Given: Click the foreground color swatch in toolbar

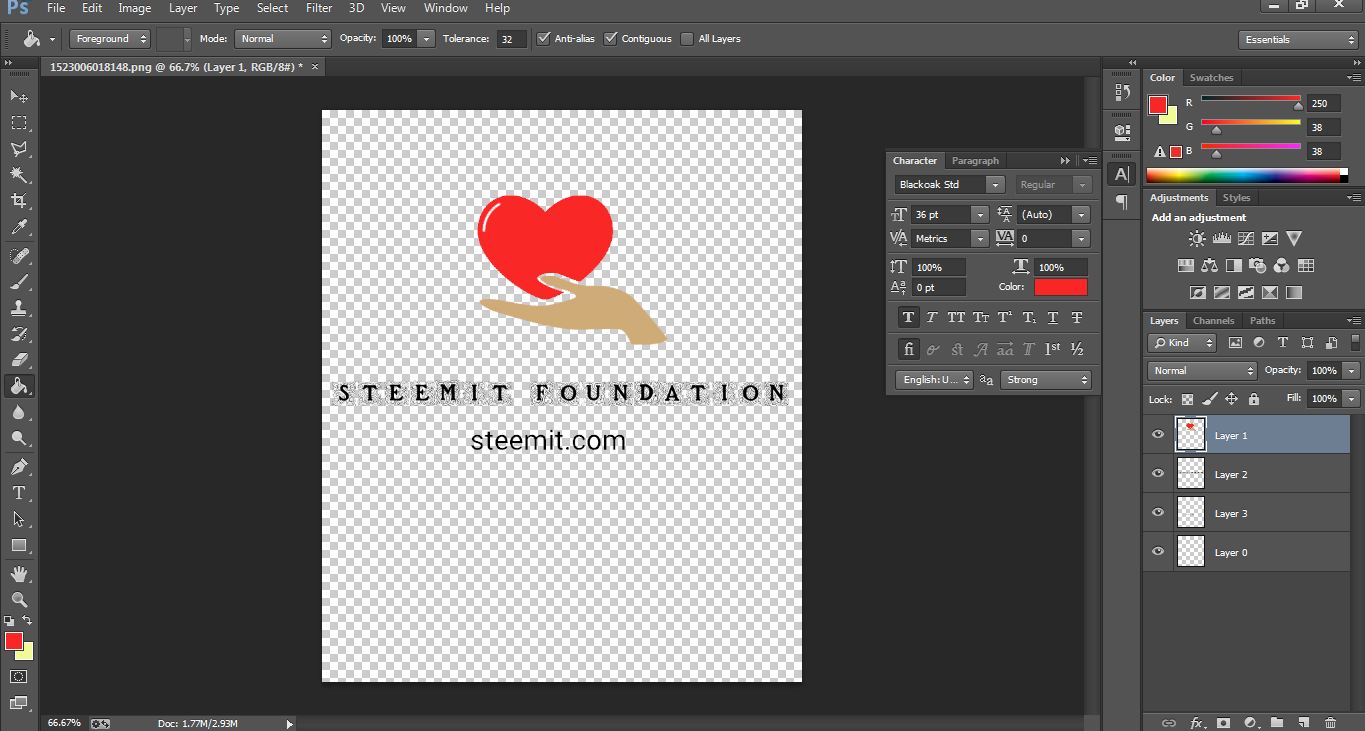Looking at the screenshot, I should [13, 641].
